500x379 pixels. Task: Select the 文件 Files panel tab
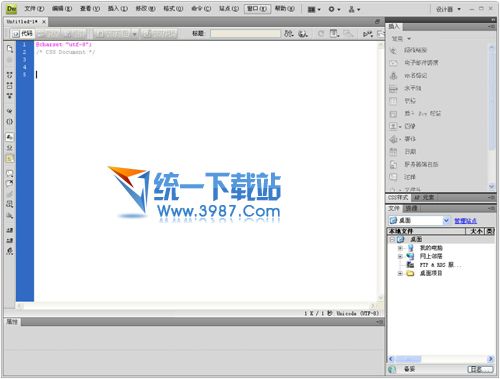click(394, 208)
